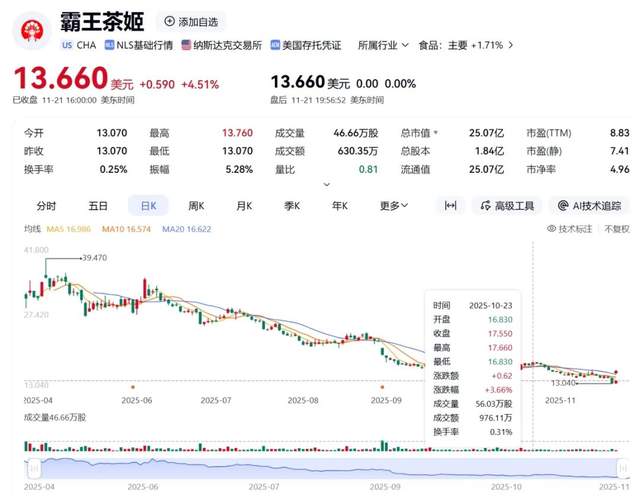Click the 均线 indicator label
The image size is (640, 500).
[33, 229]
